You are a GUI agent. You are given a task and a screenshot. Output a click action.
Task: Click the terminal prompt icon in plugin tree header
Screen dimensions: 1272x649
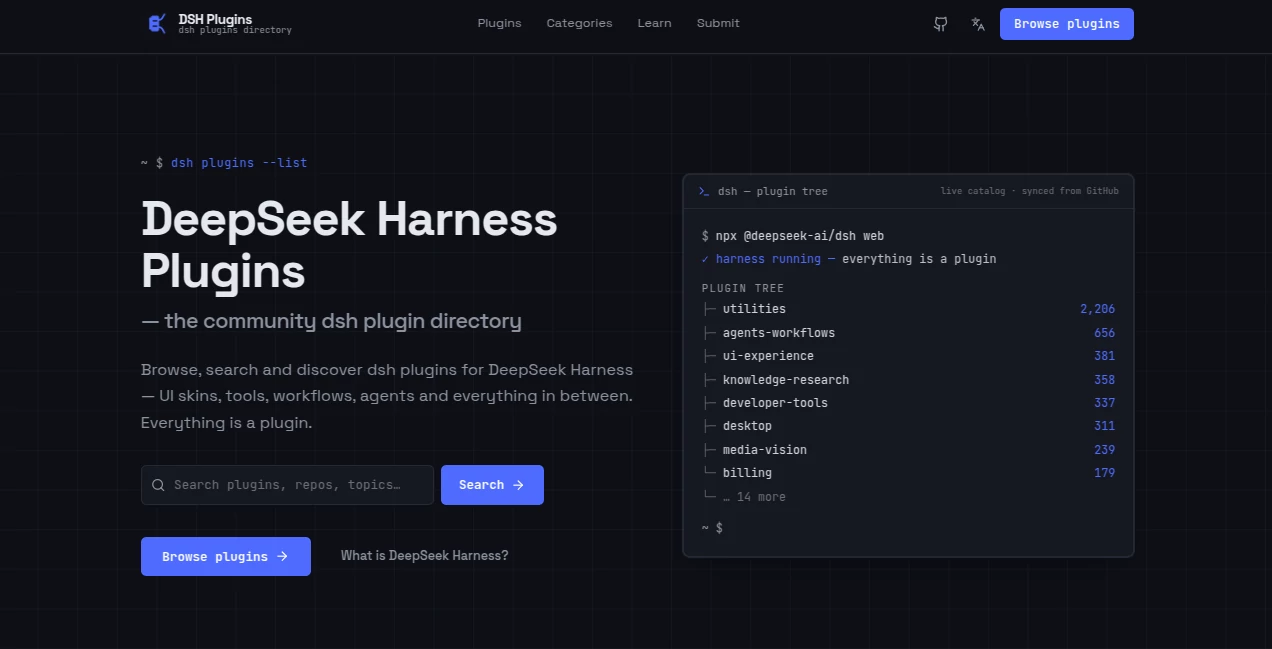704,191
